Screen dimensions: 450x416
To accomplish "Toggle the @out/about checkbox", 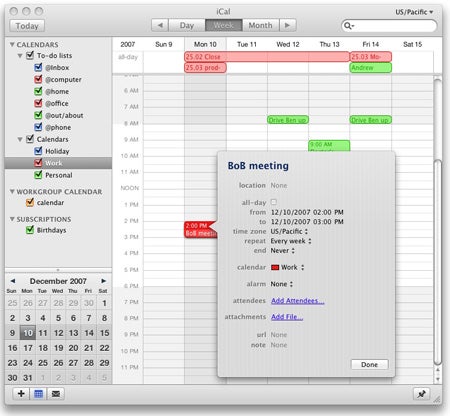I will pos(38,115).
